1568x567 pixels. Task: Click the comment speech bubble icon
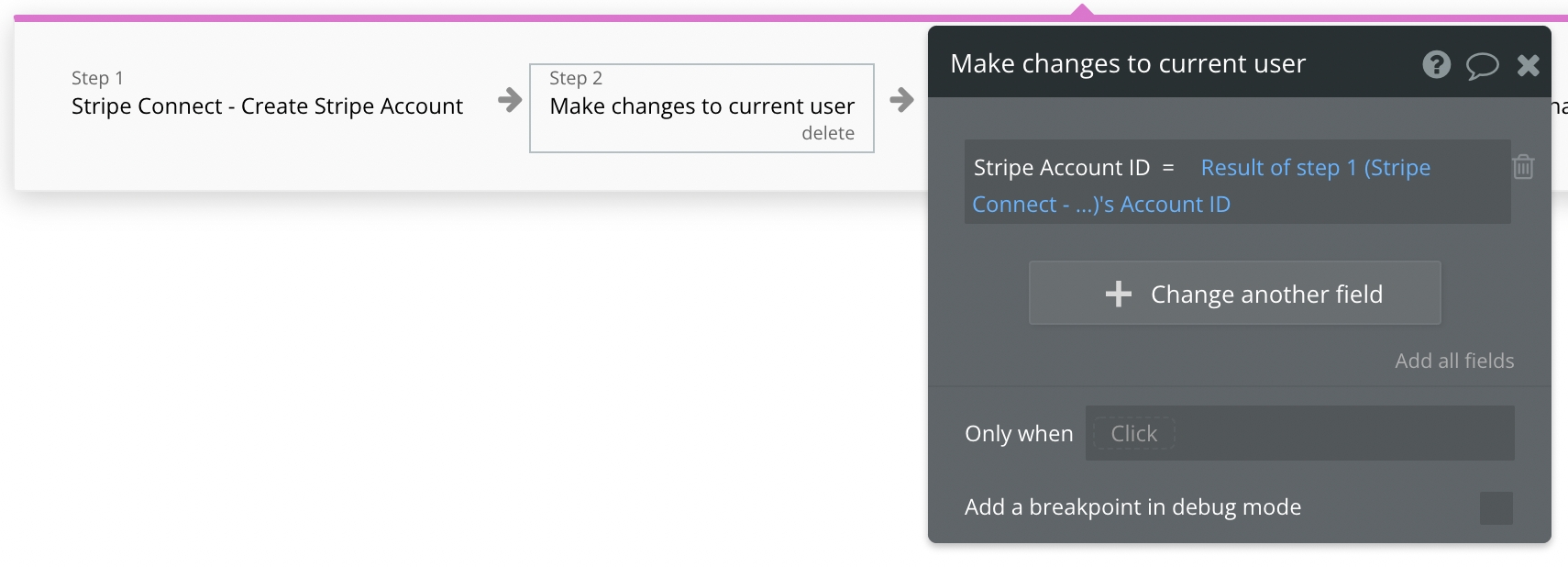pos(1482,65)
